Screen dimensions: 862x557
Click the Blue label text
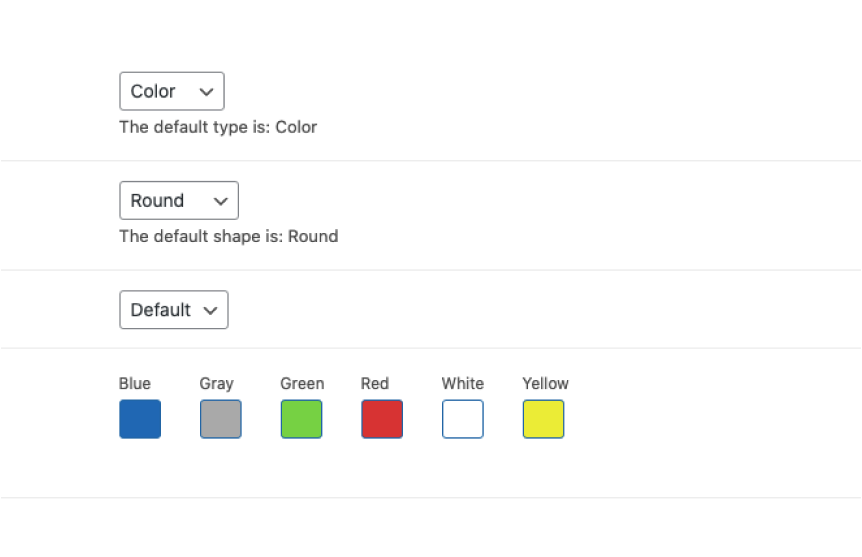135,383
